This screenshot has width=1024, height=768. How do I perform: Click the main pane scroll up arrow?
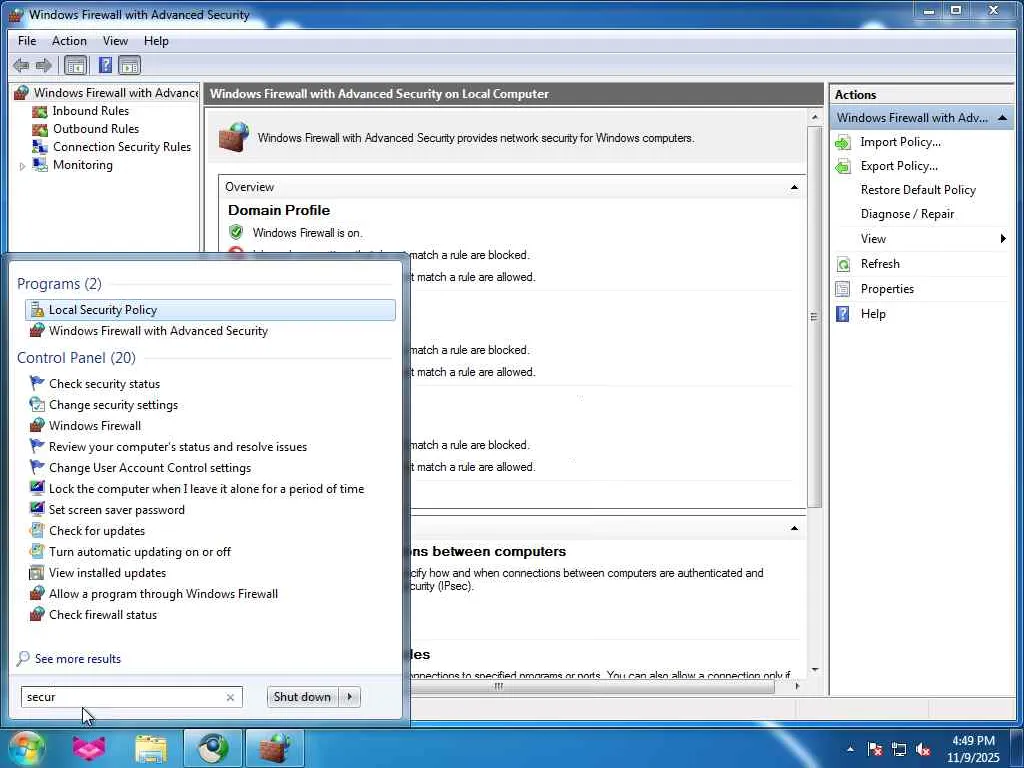point(814,118)
